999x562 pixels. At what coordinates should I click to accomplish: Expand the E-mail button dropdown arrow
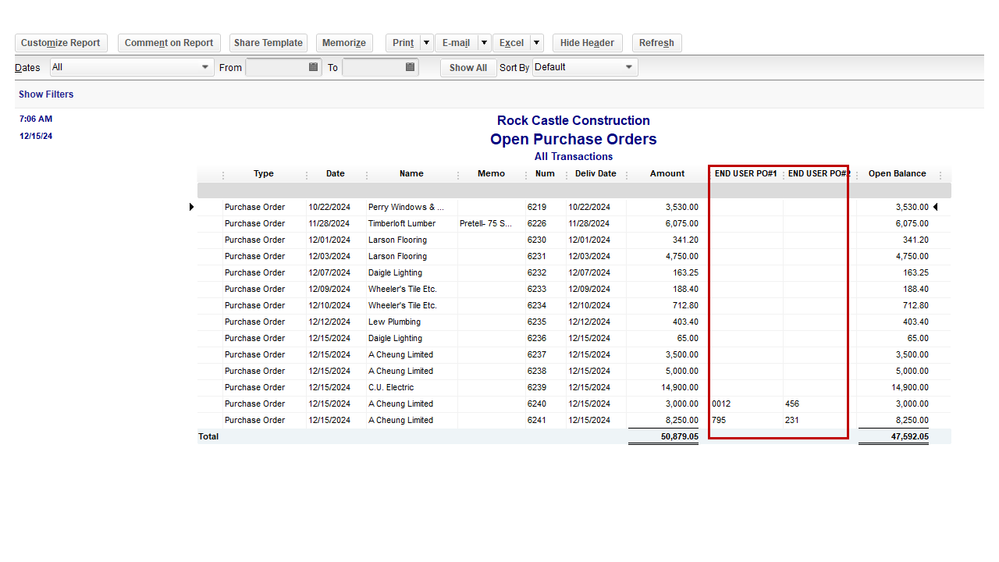(484, 43)
